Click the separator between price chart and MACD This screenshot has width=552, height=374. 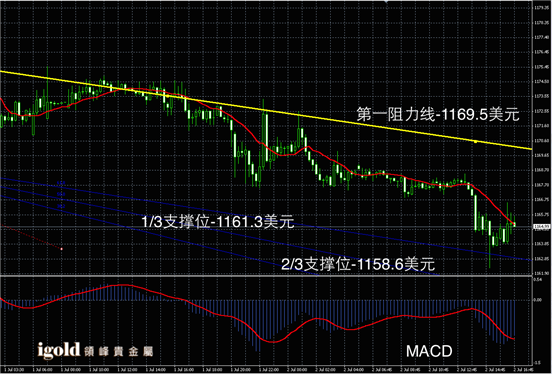[x=266, y=276]
